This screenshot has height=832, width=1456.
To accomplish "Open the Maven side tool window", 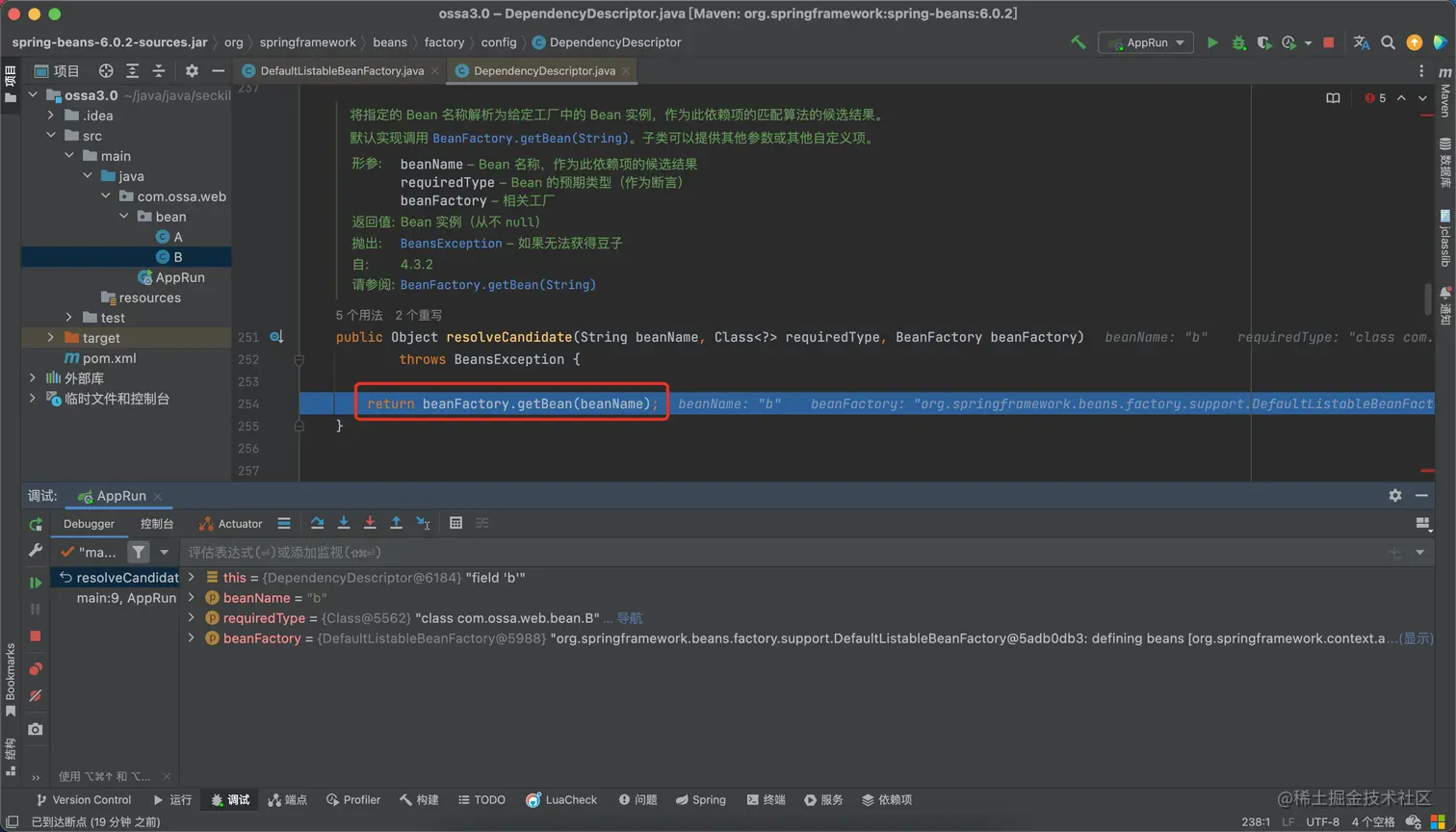I will coord(1444,92).
